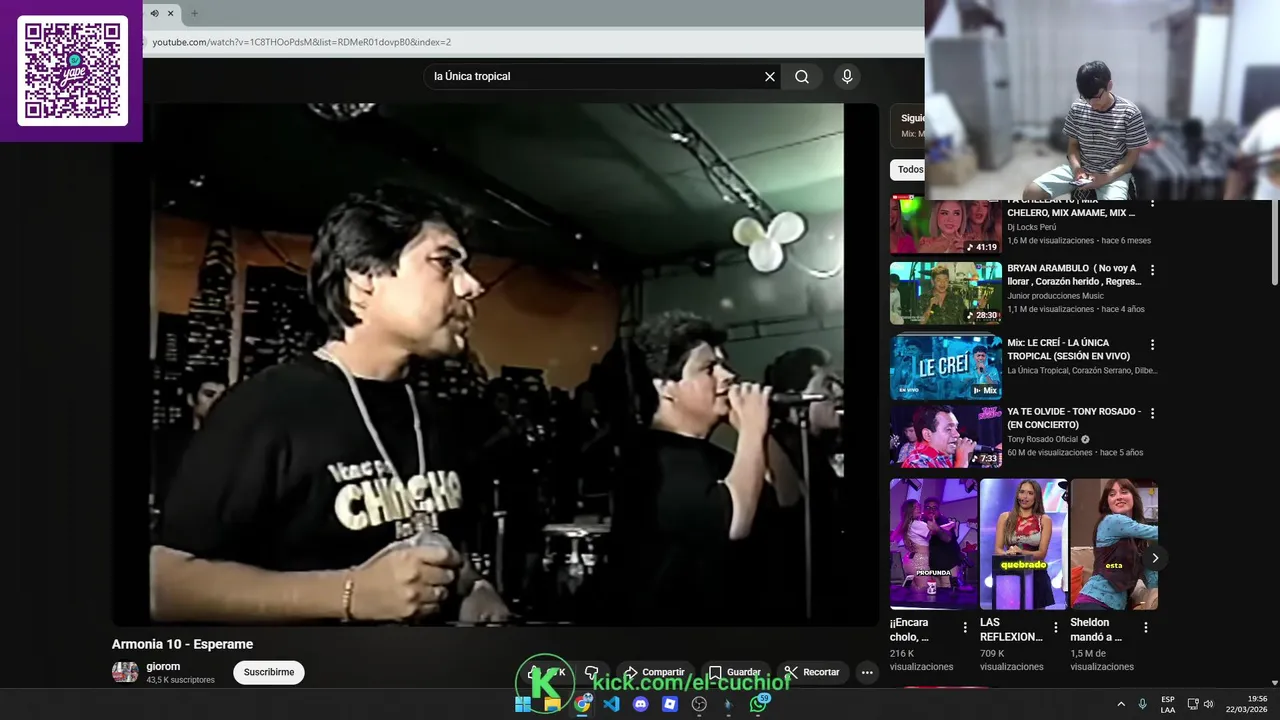
Task: Open the Windows Start menu
Action: click(523, 704)
